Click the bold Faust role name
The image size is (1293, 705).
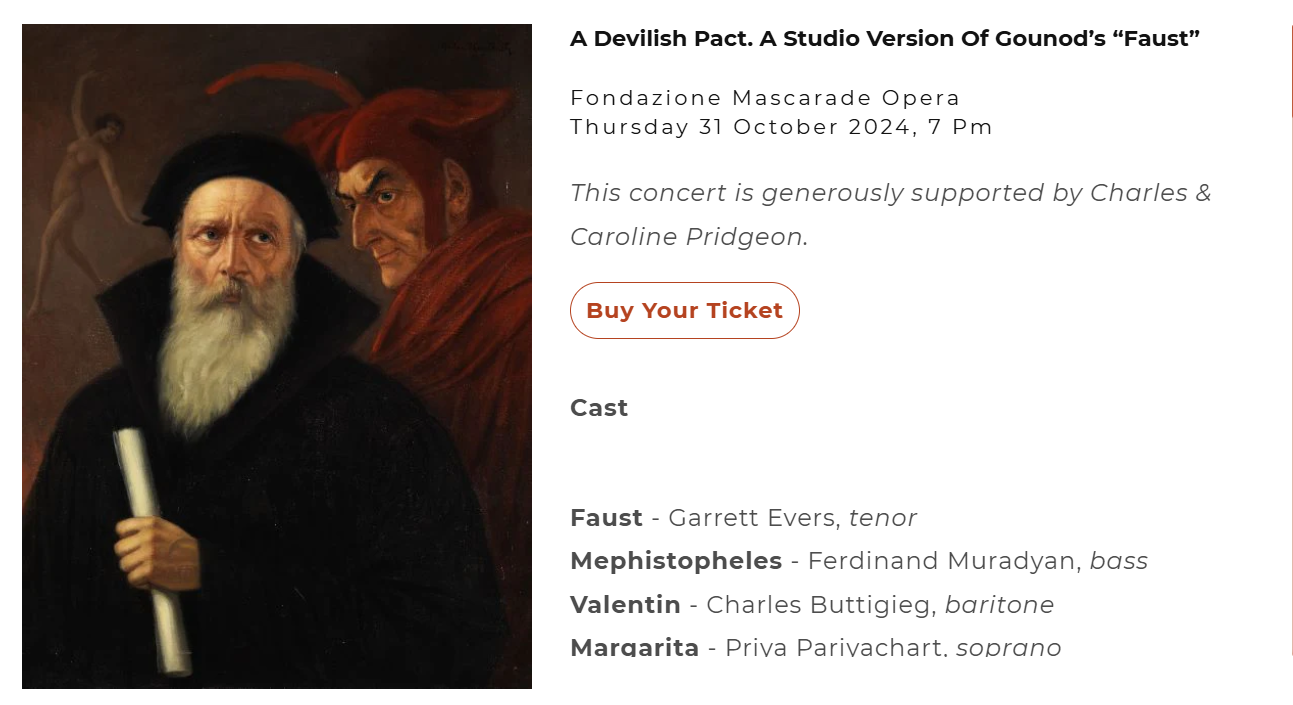[x=606, y=518]
